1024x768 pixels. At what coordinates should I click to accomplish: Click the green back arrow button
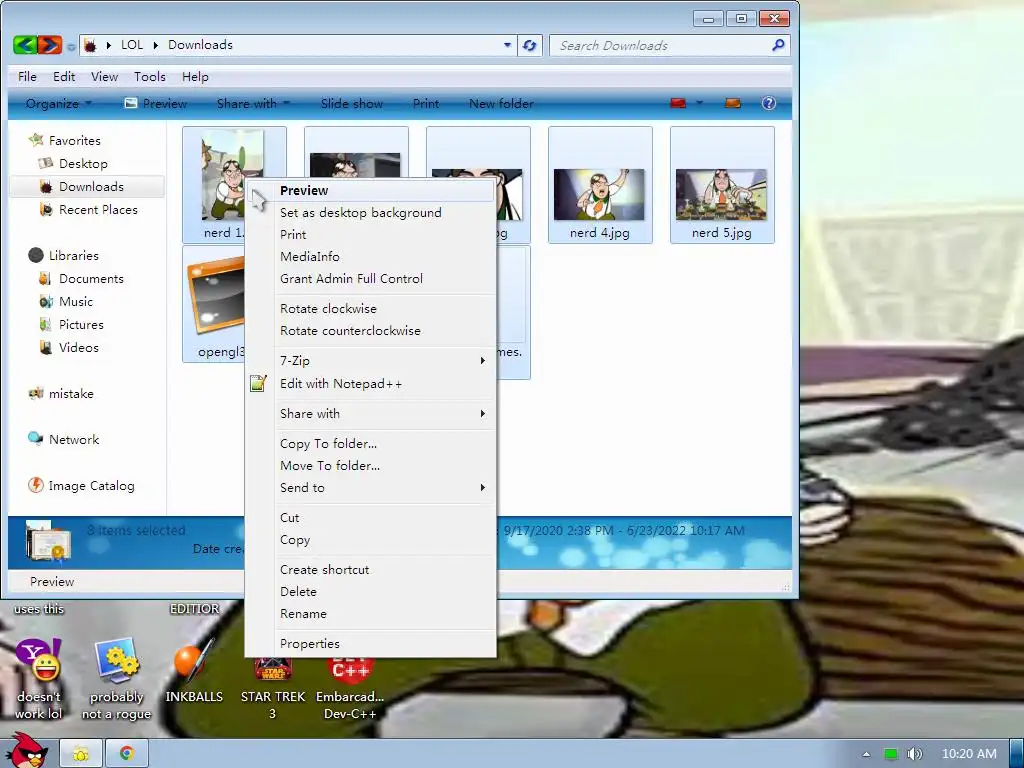point(25,45)
